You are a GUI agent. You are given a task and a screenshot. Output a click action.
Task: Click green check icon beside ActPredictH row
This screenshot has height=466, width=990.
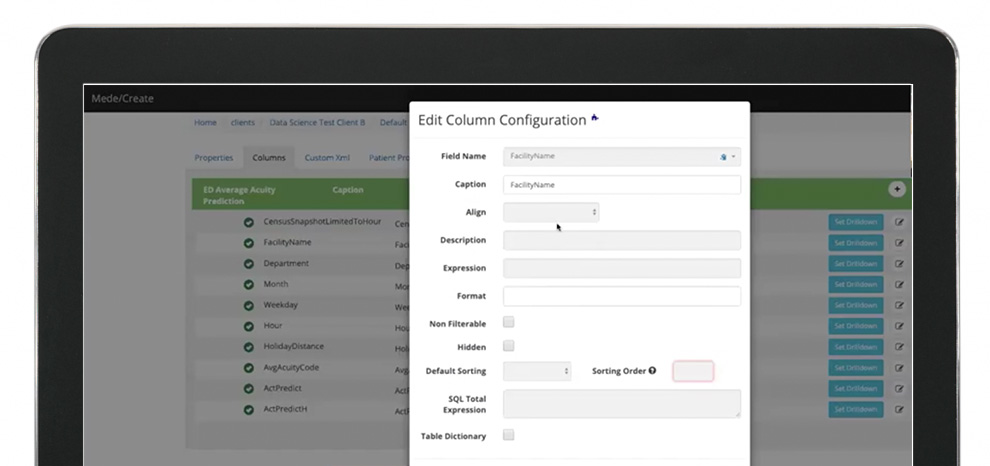click(249, 410)
